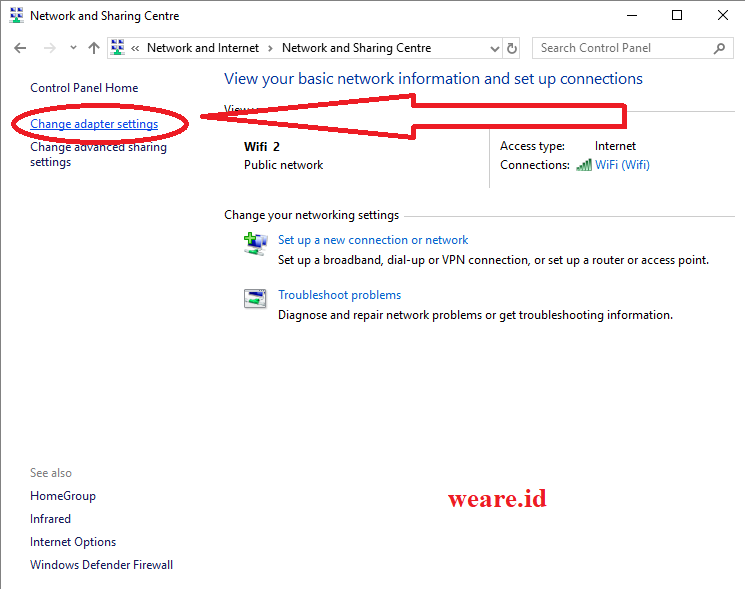
Task: Click the search magnifier icon
Action: pos(719,48)
